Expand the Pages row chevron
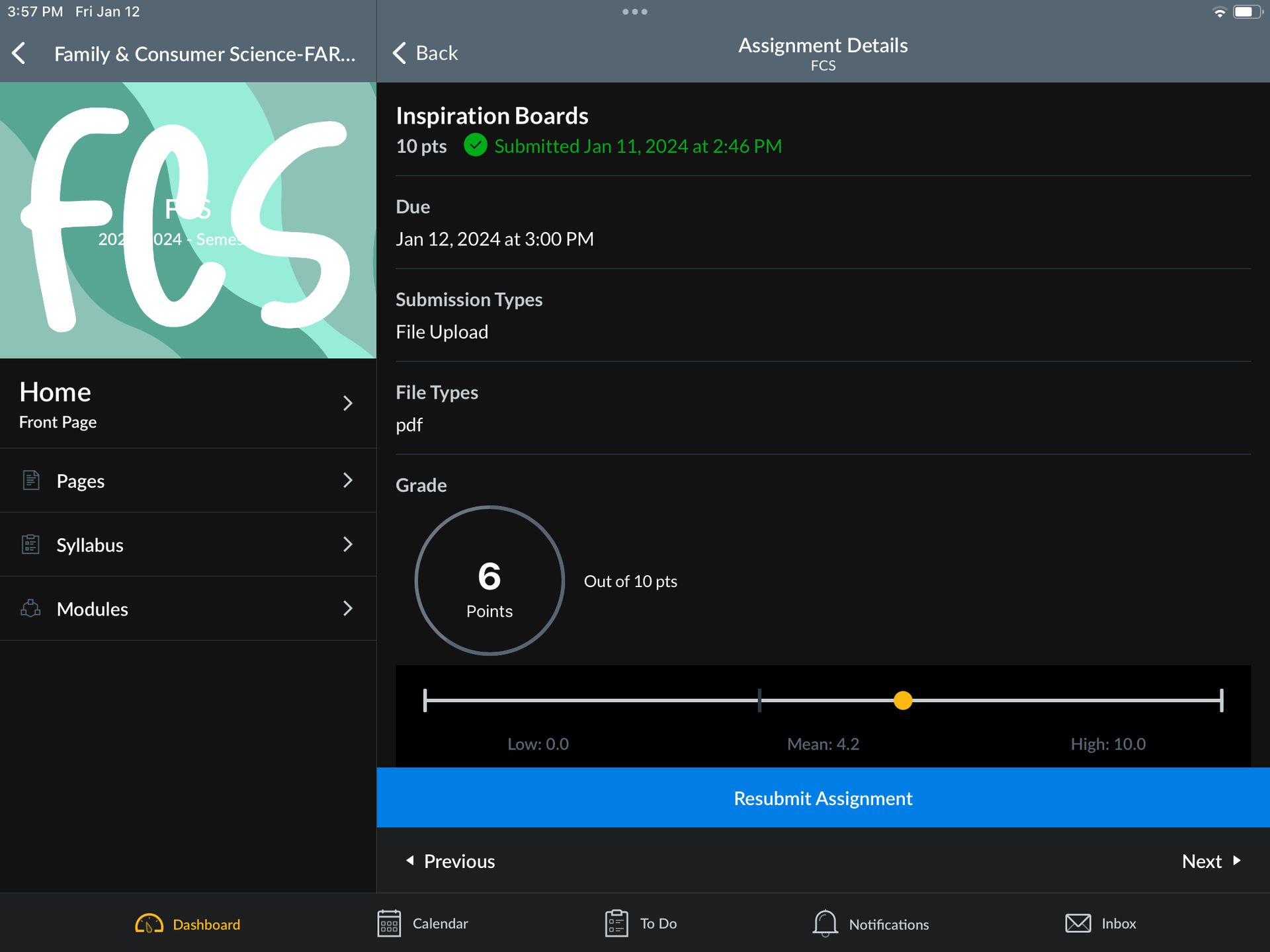This screenshot has height=952, width=1270. [347, 480]
